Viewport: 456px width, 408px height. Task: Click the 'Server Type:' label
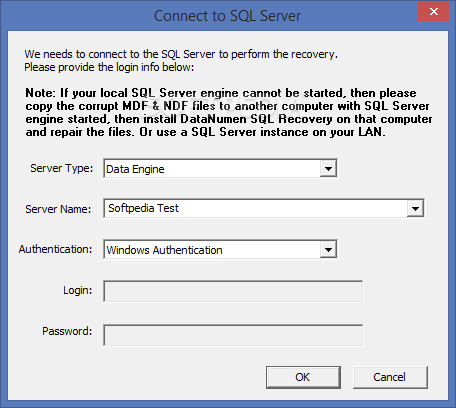(62, 168)
